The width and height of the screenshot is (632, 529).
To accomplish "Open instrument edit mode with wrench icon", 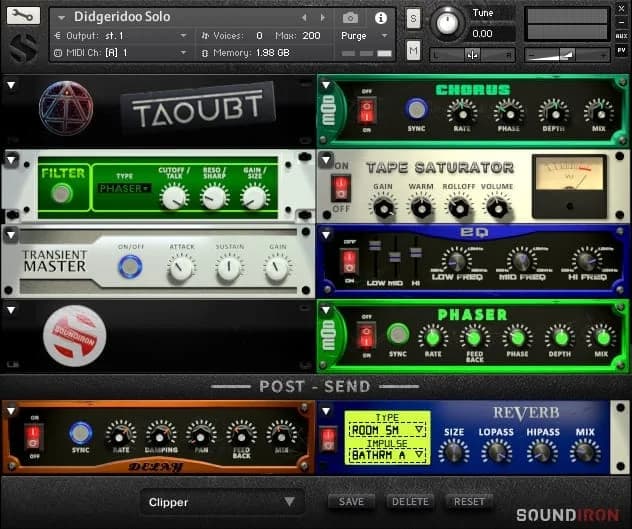I will pos(24,16).
